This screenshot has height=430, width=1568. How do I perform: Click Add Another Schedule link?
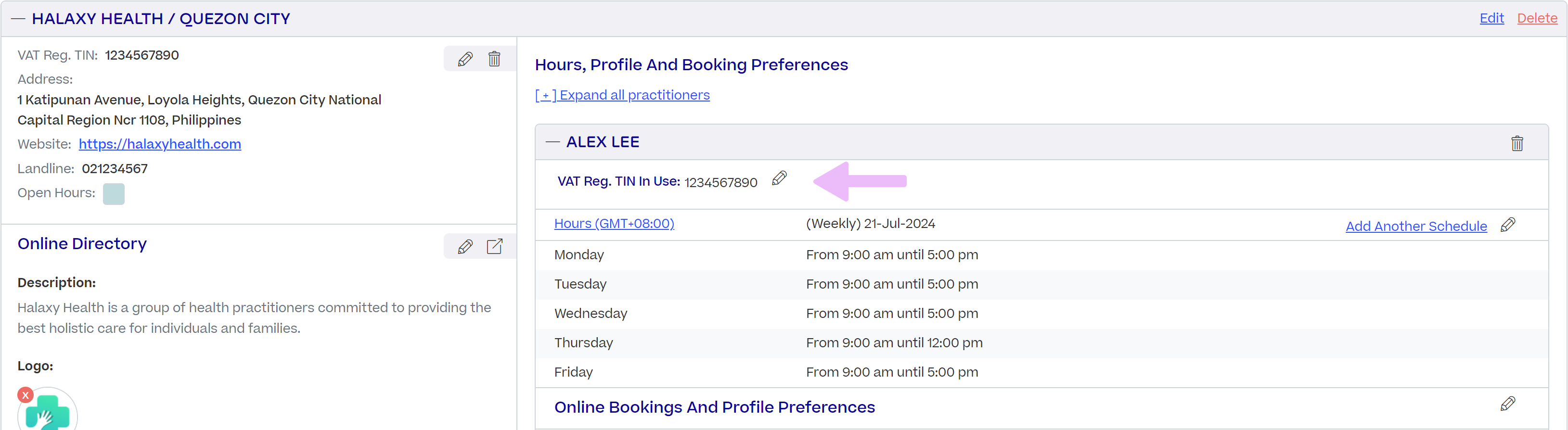[1416, 226]
